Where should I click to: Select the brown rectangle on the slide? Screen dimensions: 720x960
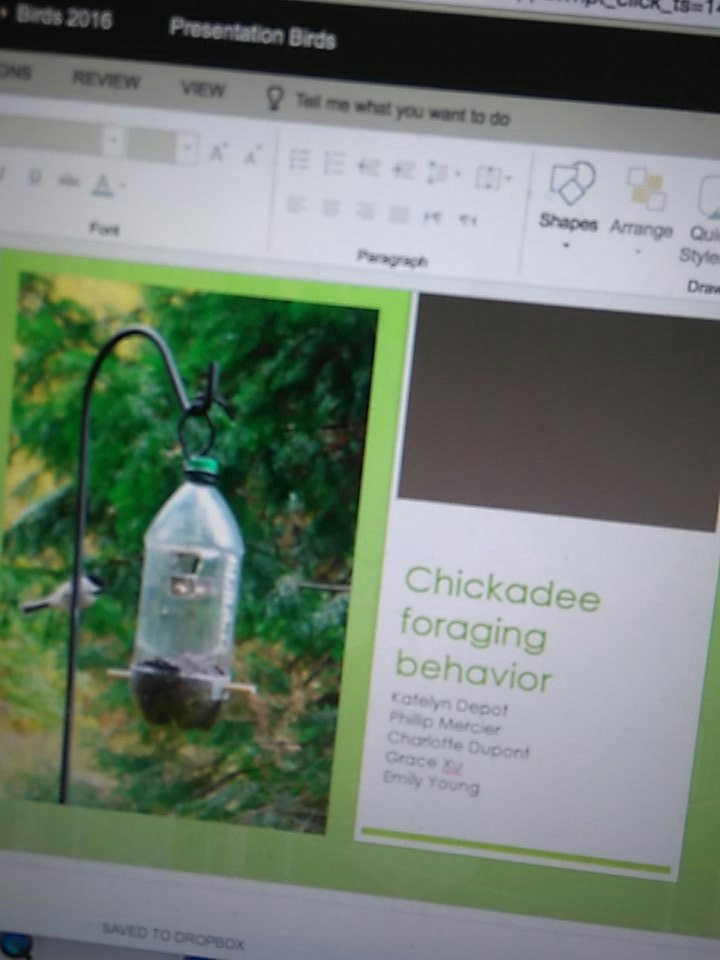click(557, 411)
